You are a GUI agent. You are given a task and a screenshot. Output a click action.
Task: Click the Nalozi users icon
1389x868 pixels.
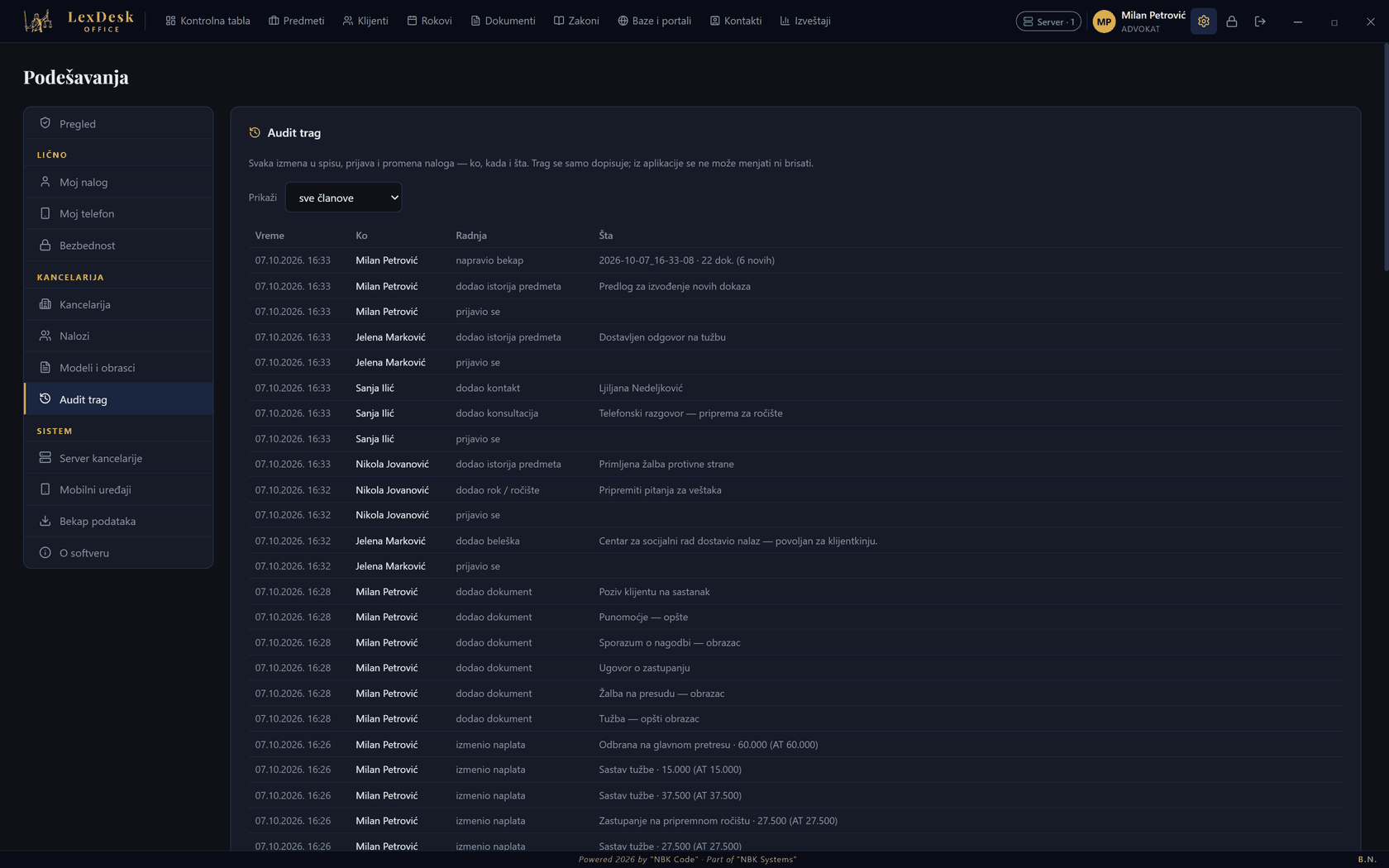coord(45,336)
